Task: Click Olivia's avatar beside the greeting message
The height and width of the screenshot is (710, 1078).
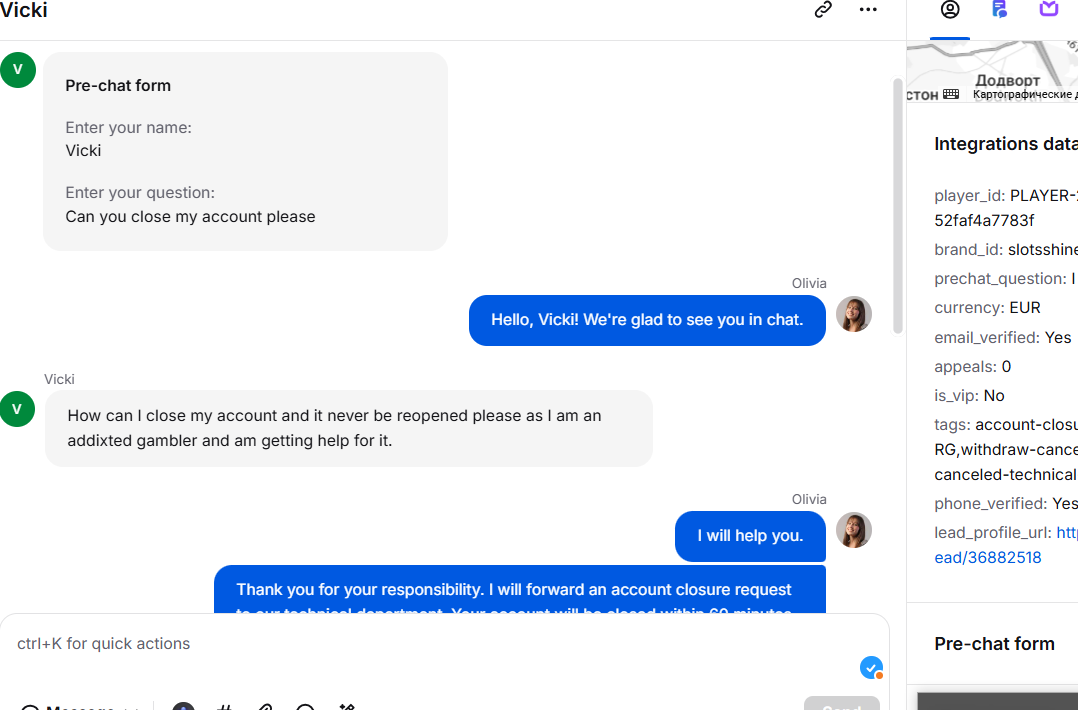Action: 854,314
